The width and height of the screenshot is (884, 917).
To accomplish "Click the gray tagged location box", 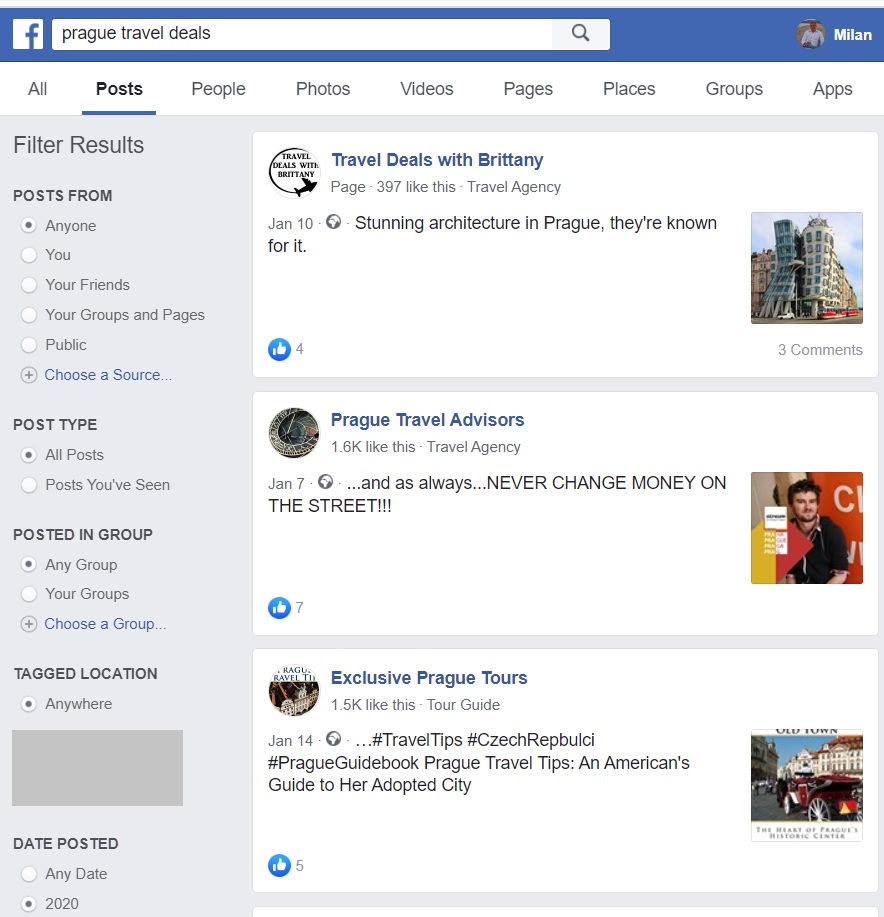I will [x=98, y=768].
